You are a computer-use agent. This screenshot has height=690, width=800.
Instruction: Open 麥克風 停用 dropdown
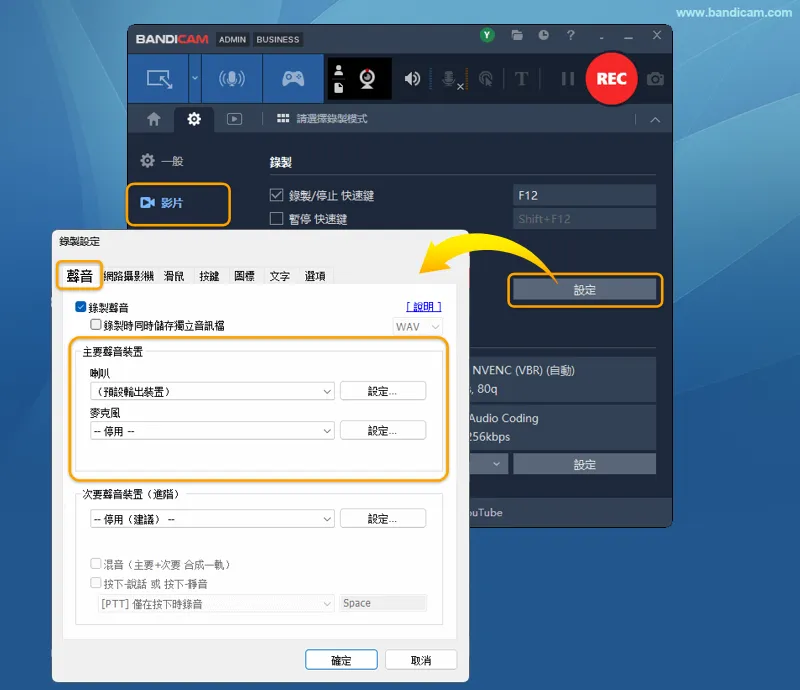pos(212,431)
